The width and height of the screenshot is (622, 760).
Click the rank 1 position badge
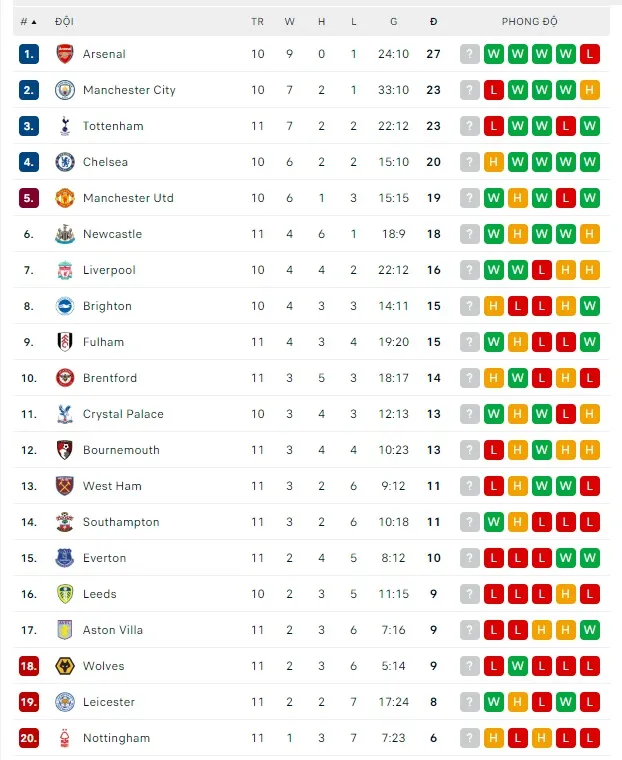29,54
